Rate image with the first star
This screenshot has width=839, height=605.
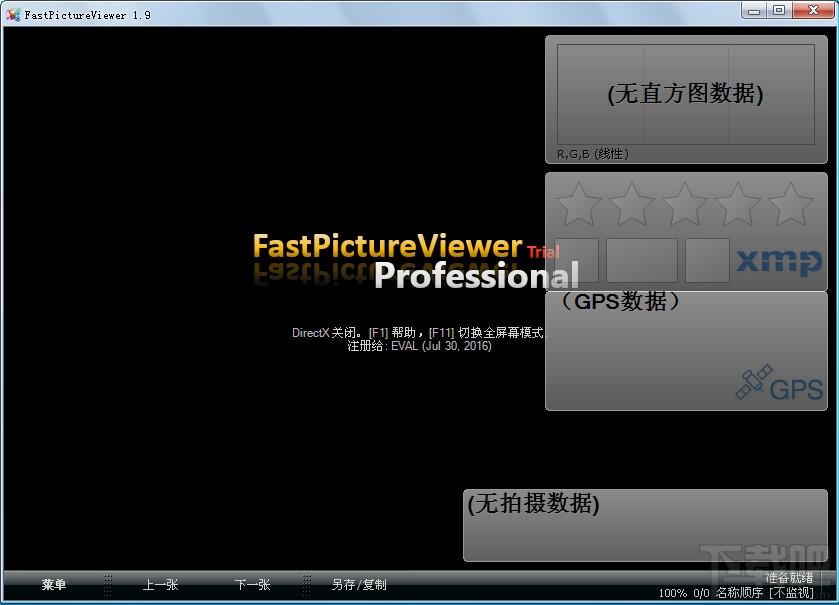point(578,204)
